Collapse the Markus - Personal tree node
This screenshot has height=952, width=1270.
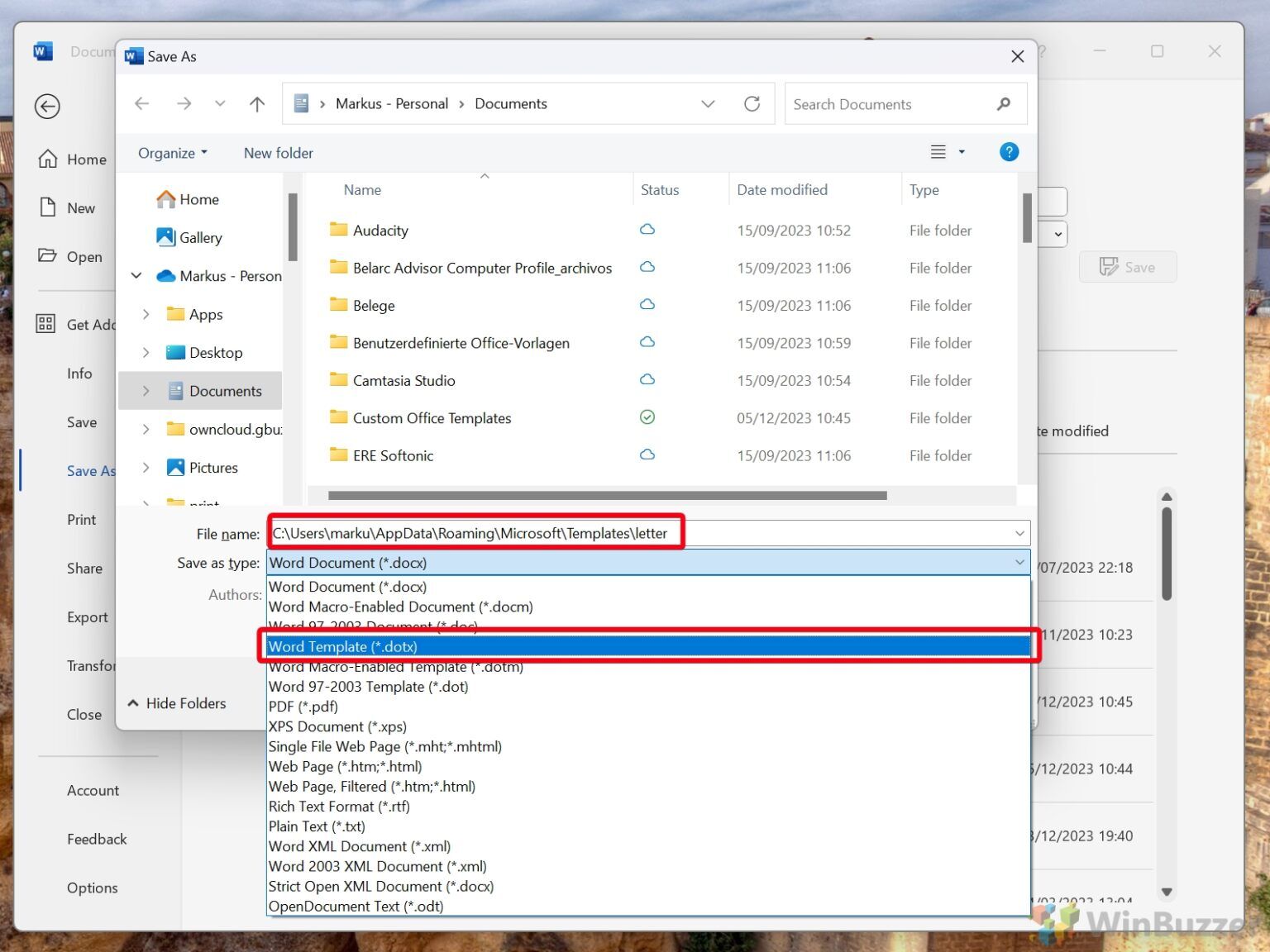[136, 275]
